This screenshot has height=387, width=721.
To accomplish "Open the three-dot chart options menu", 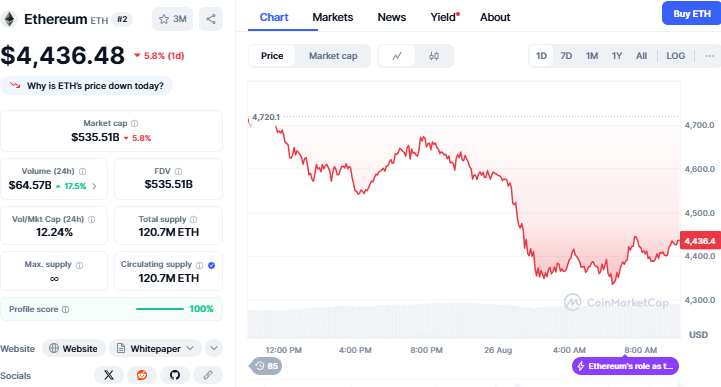I will click(x=710, y=56).
